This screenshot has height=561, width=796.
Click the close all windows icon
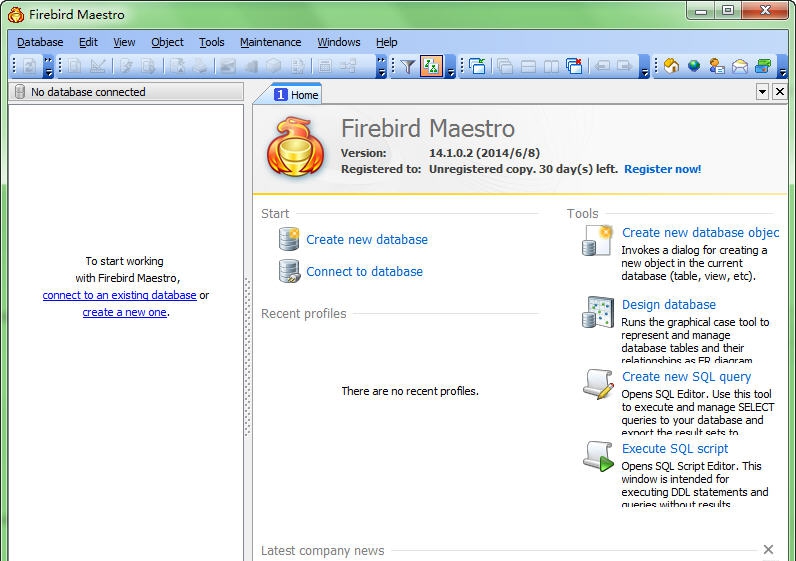(x=574, y=67)
